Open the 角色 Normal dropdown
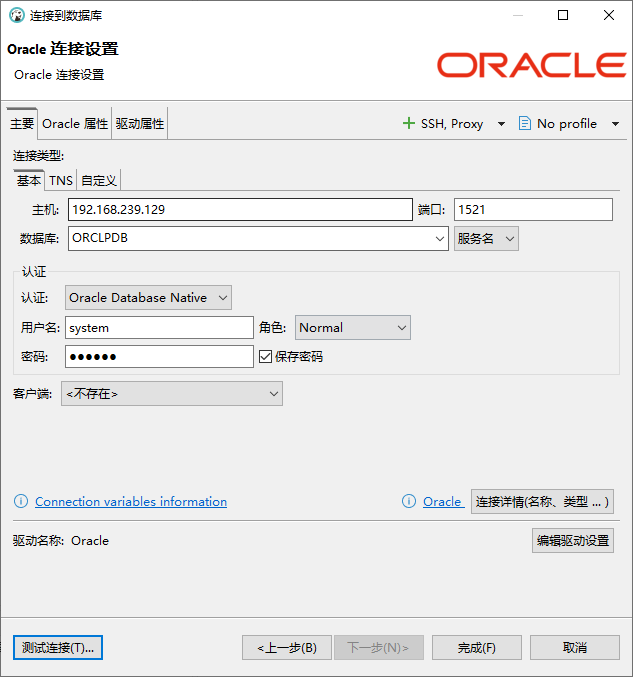Screen dimensions: 633x677 click(352, 328)
